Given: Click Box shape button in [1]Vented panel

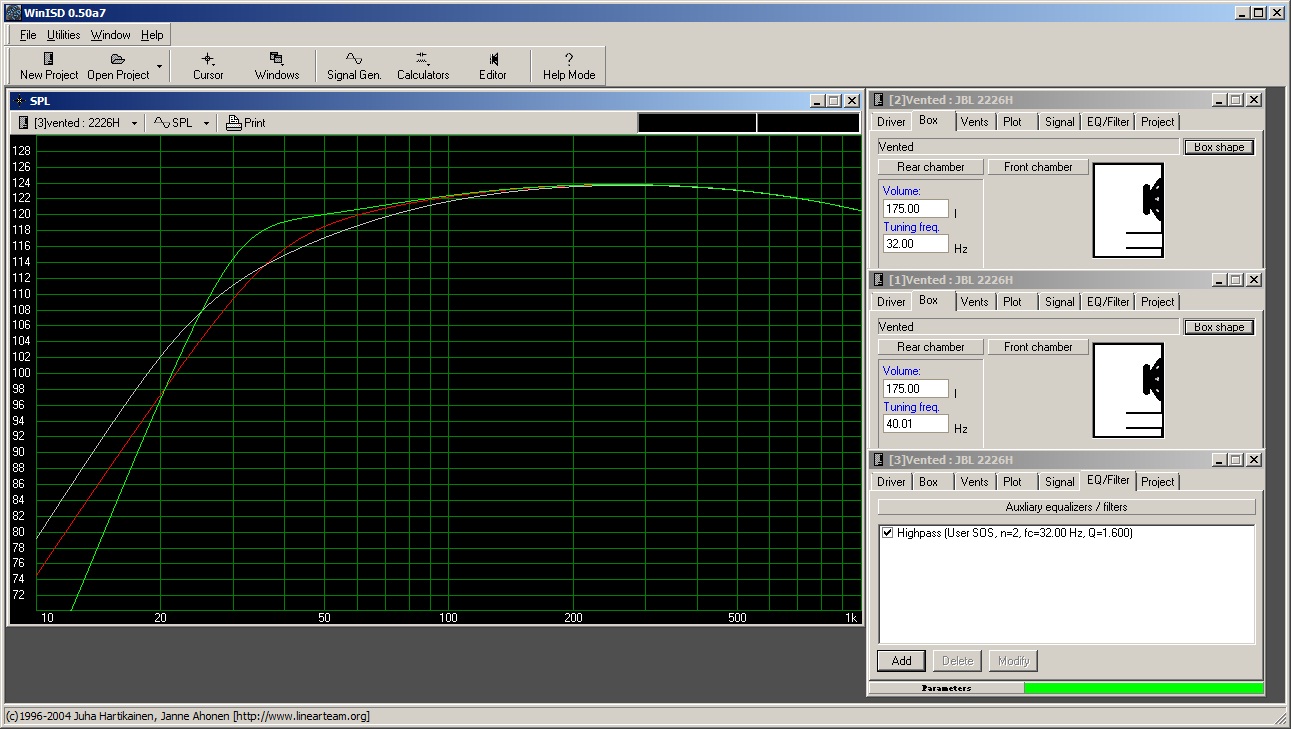Looking at the screenshot, I should [x=1218, y=327].
